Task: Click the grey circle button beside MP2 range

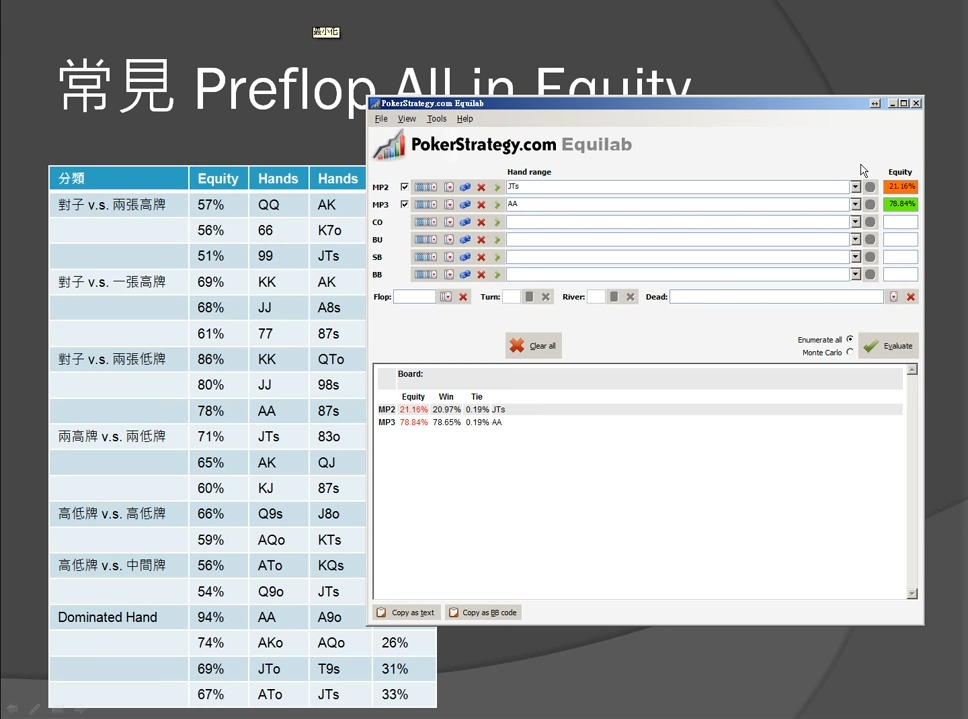Action: [870, 187]
